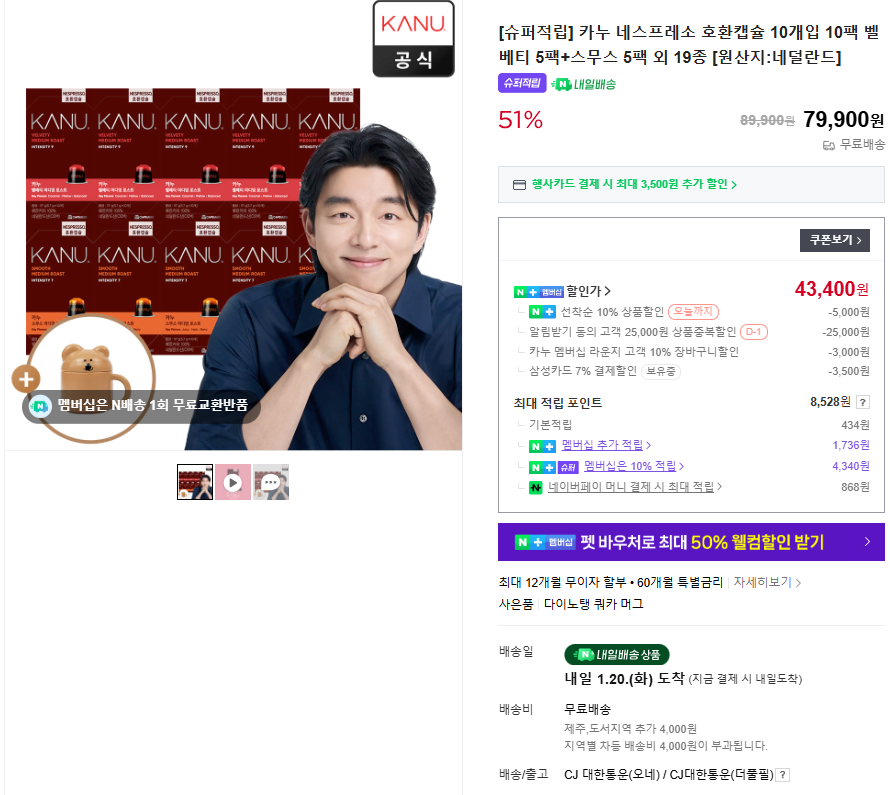Open 자세히보기 for installment info

click(767, 582)
